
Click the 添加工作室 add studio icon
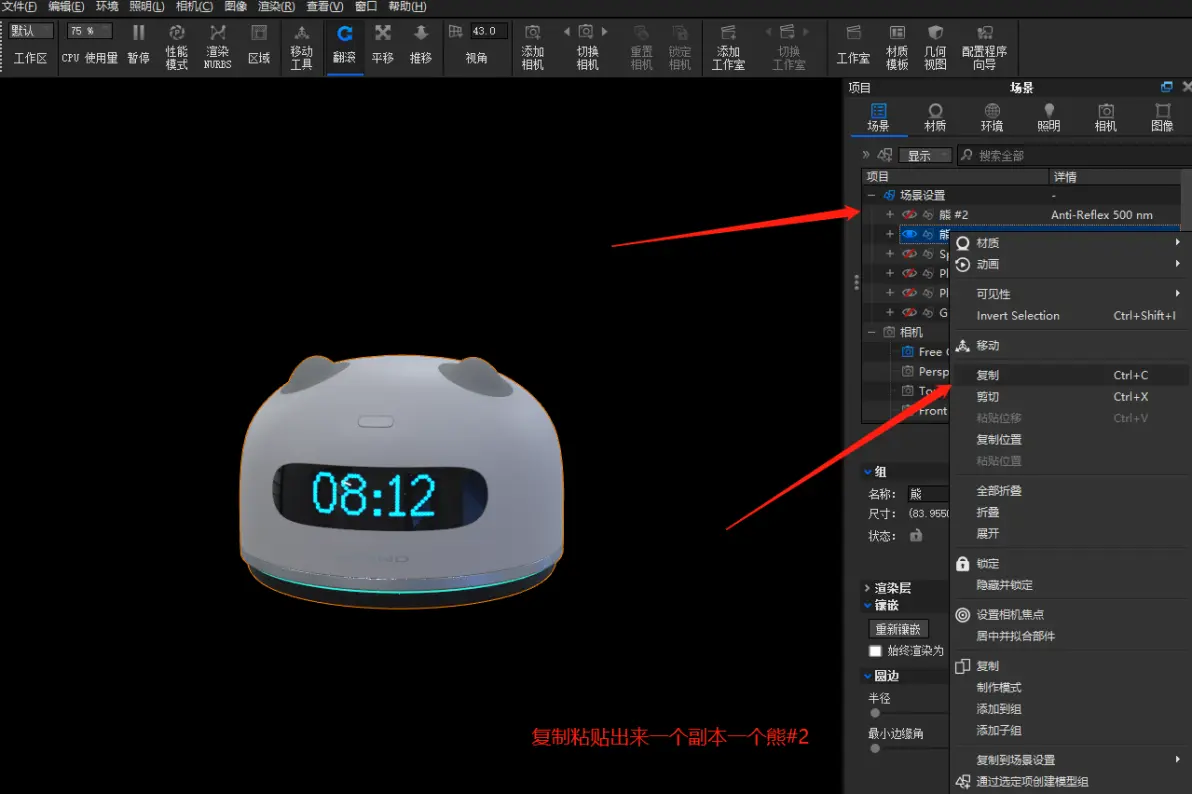pyautogui.click(x=728, y=32)
